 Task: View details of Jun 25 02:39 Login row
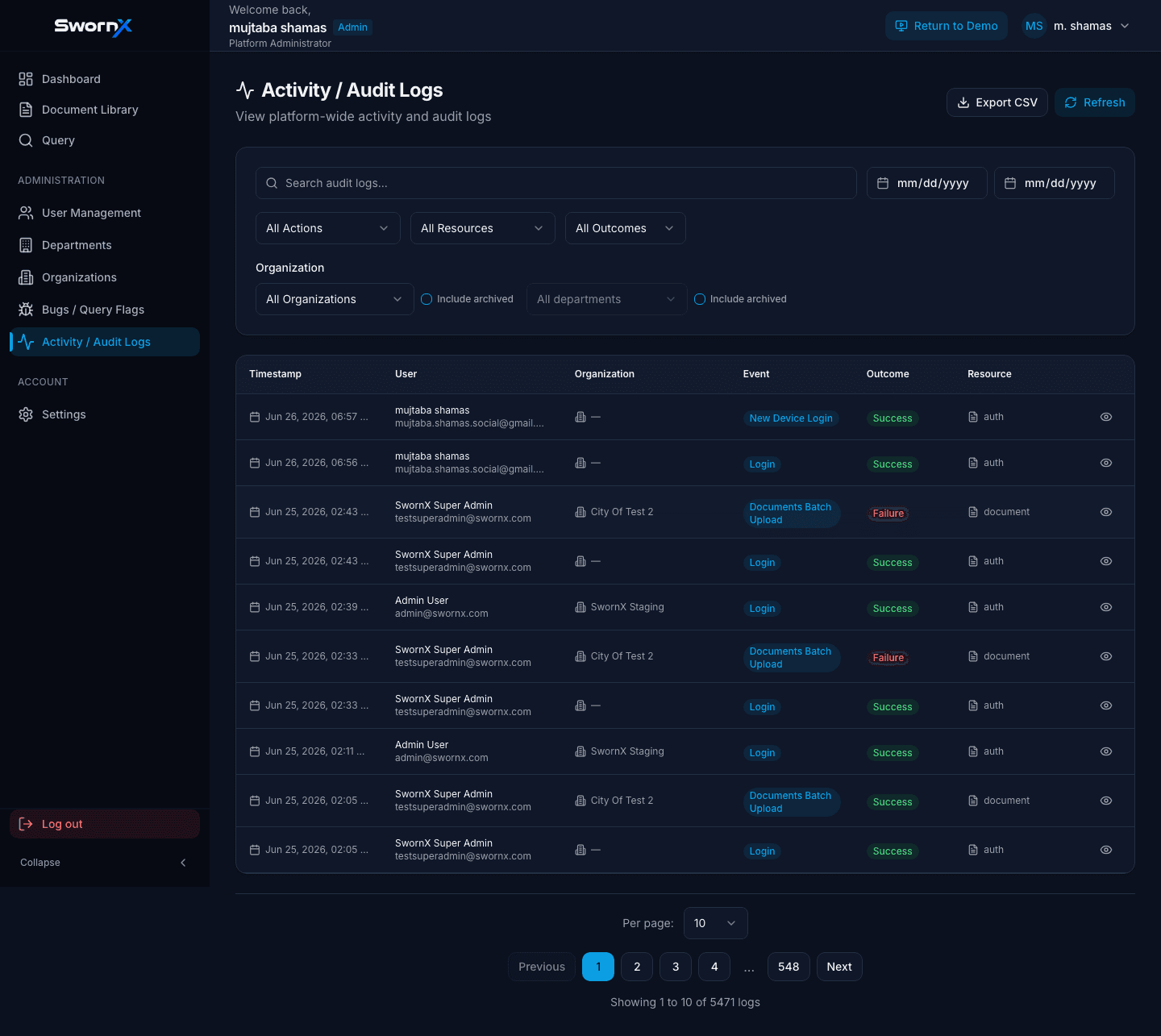click(x=1106, y=607)
